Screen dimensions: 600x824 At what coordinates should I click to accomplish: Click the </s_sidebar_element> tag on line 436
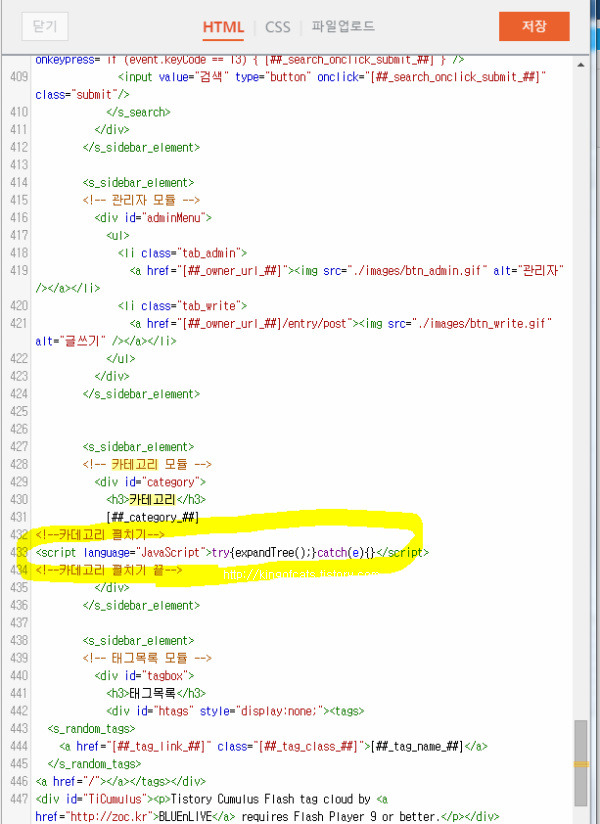tap(141, 605)
